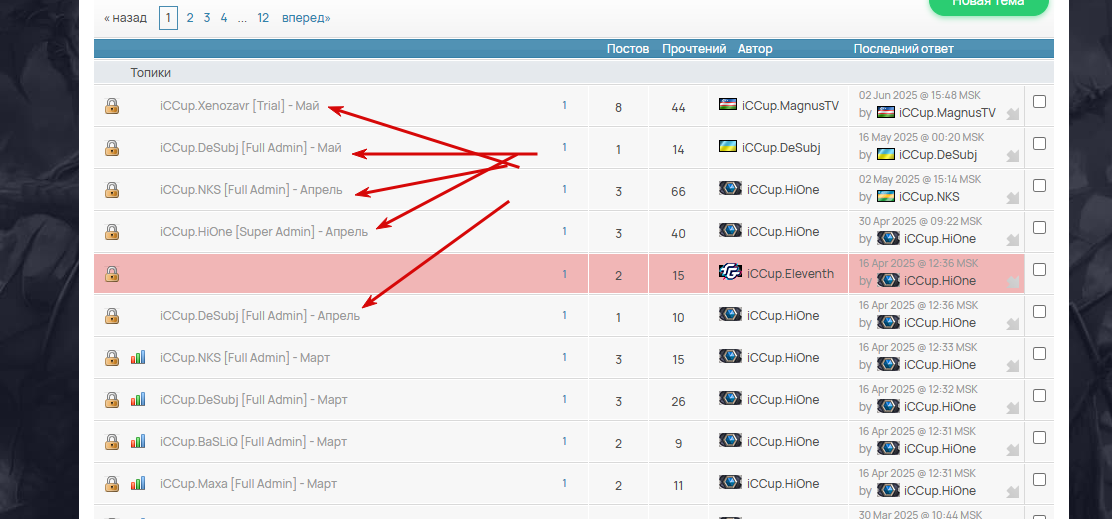Open topic iCCup.Maxa [Full Admin] - Март
The image size is (1112, 519).
pos(248,484)
